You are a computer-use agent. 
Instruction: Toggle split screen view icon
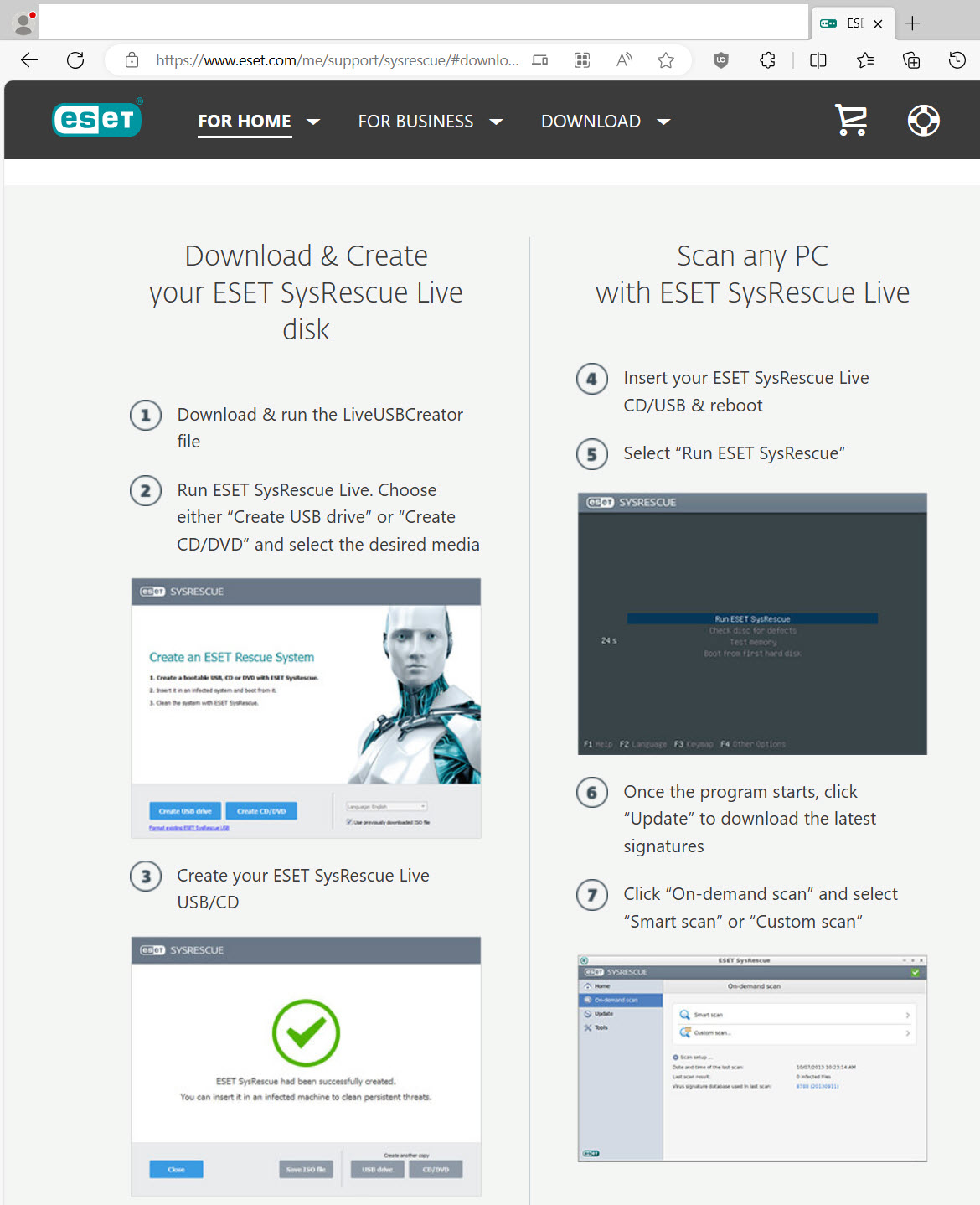click(818, 60)
